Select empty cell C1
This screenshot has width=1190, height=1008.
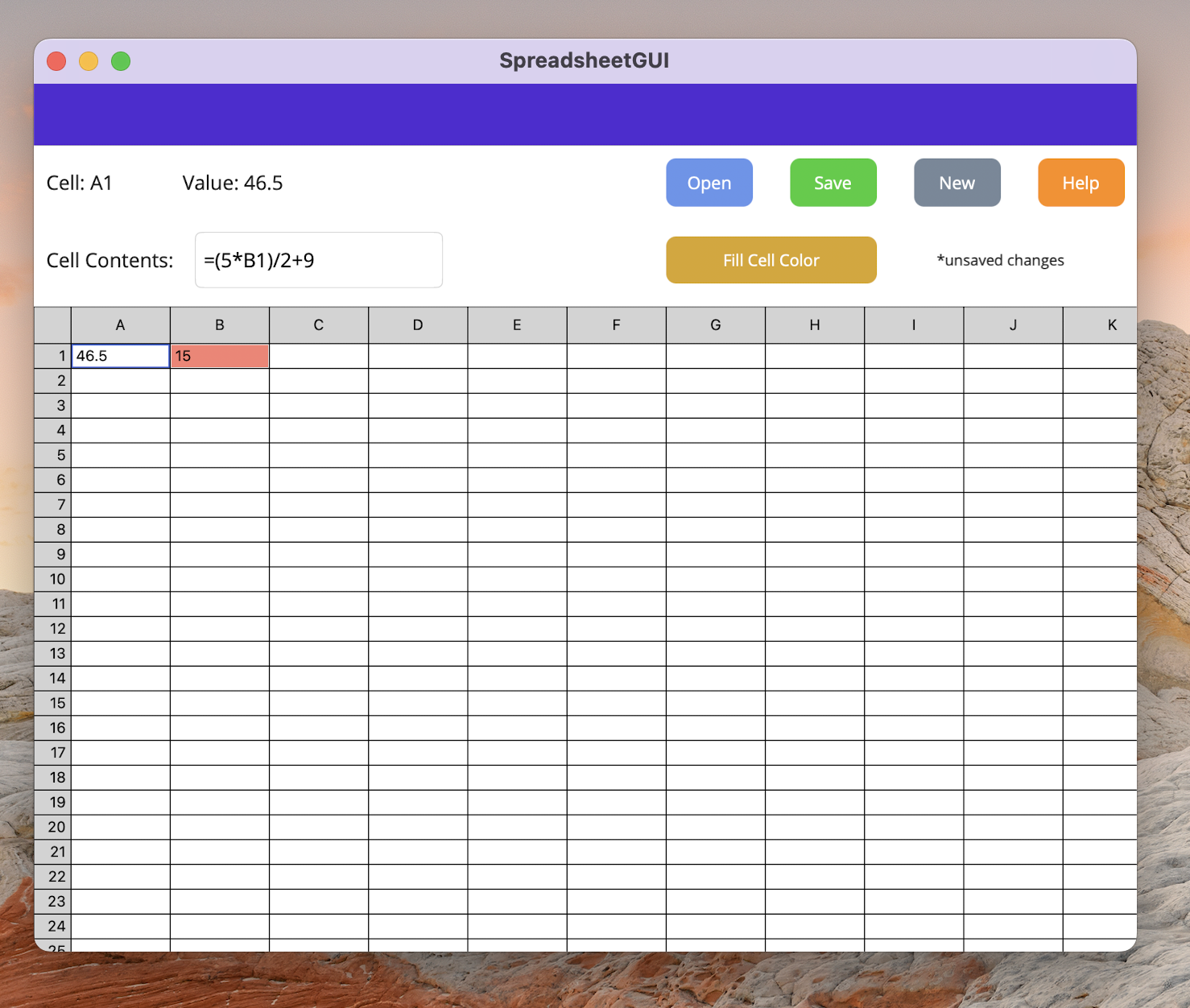(319, 356)
